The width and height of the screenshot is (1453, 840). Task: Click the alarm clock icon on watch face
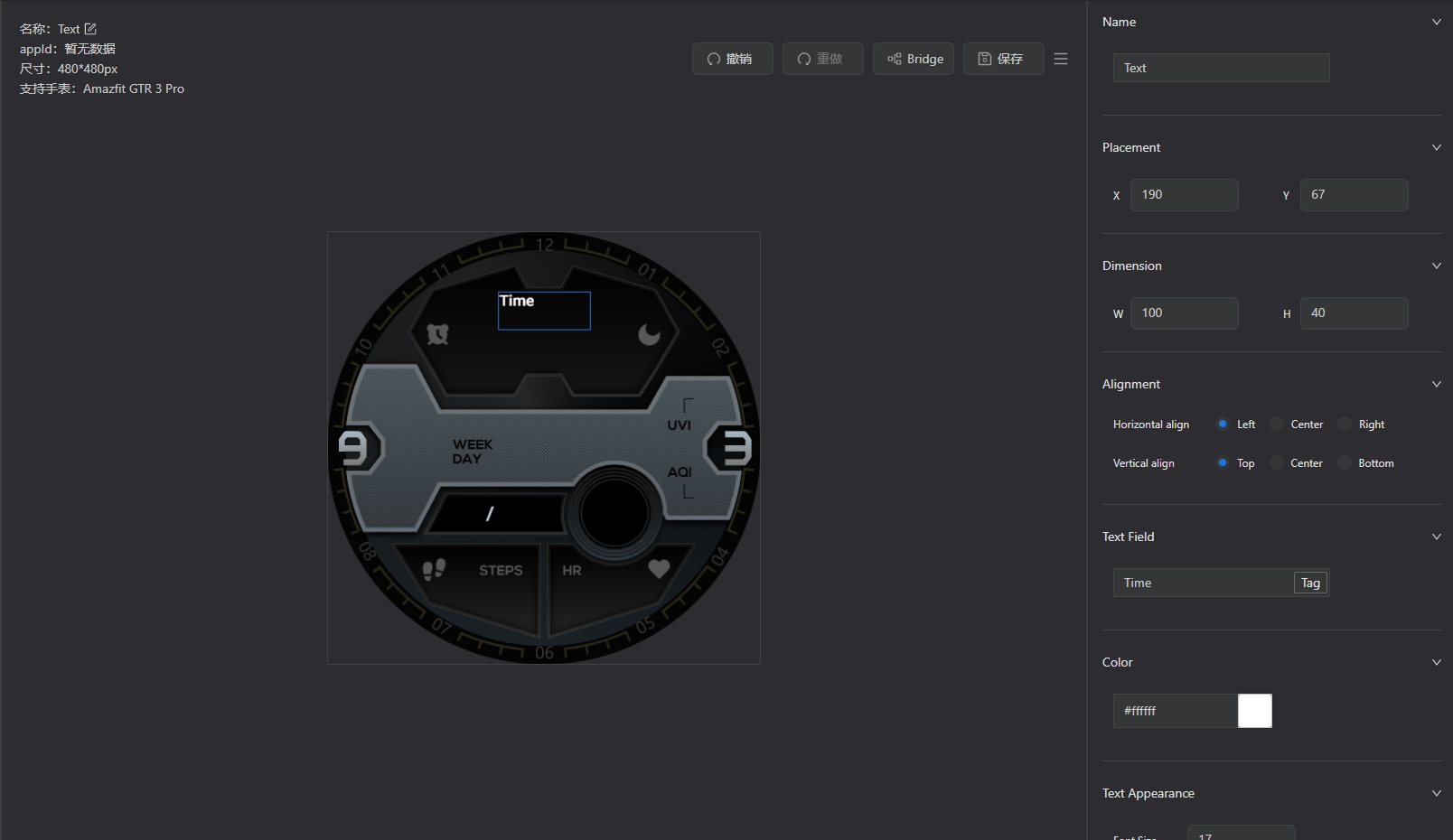tap(437, 334)
